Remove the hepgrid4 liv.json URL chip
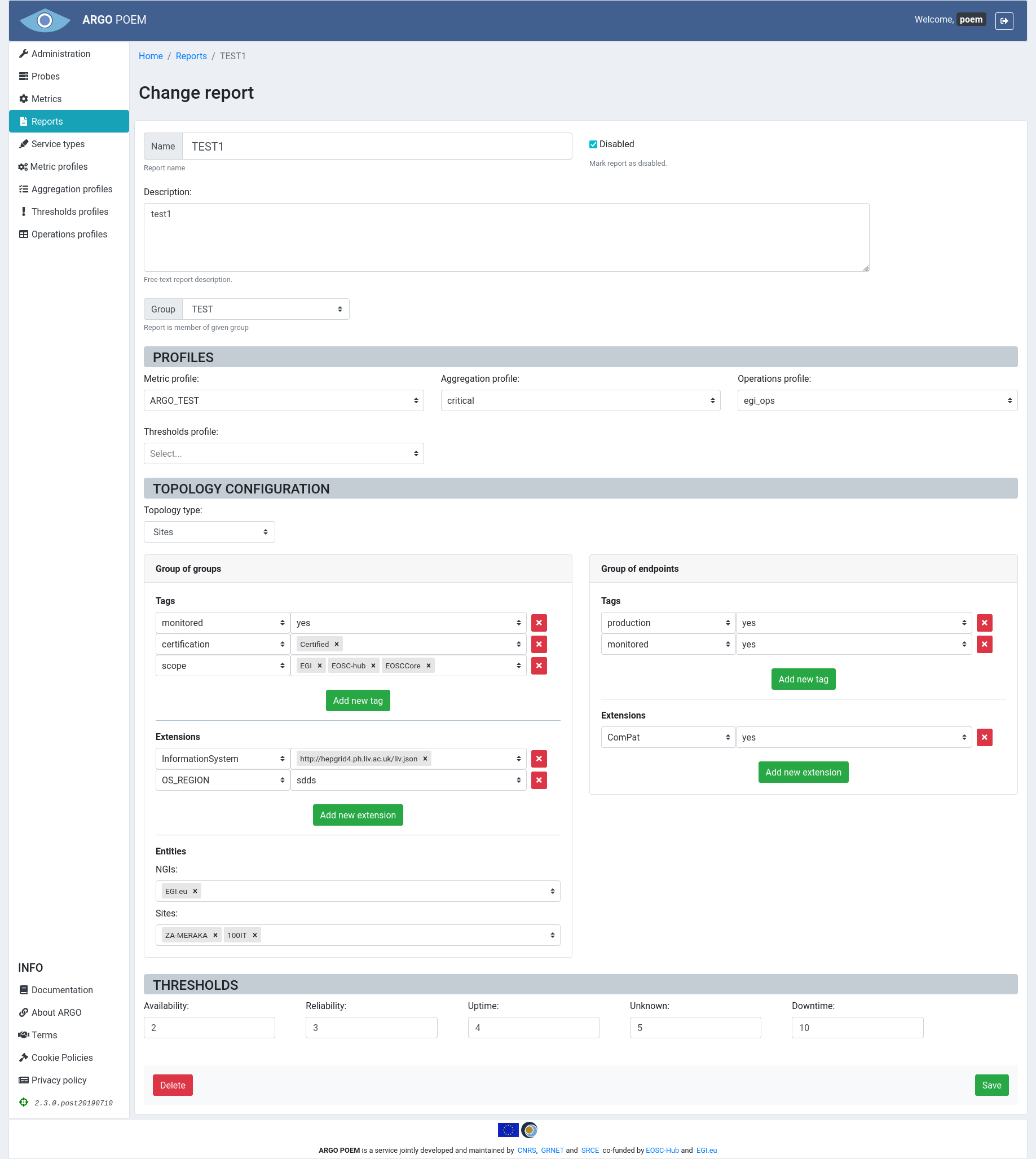The image size is (1036, 1159). (425, 759)
